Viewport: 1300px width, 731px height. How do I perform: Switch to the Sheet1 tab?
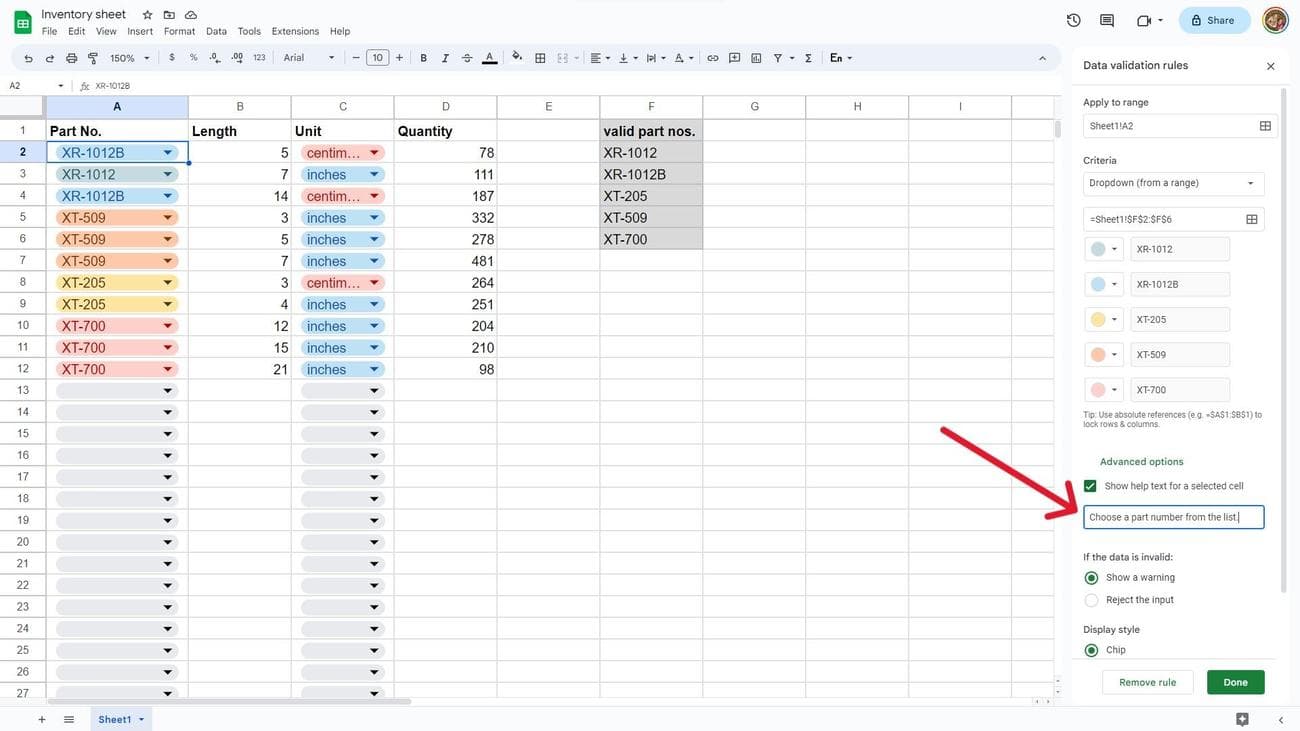click(x=114, y=719)
